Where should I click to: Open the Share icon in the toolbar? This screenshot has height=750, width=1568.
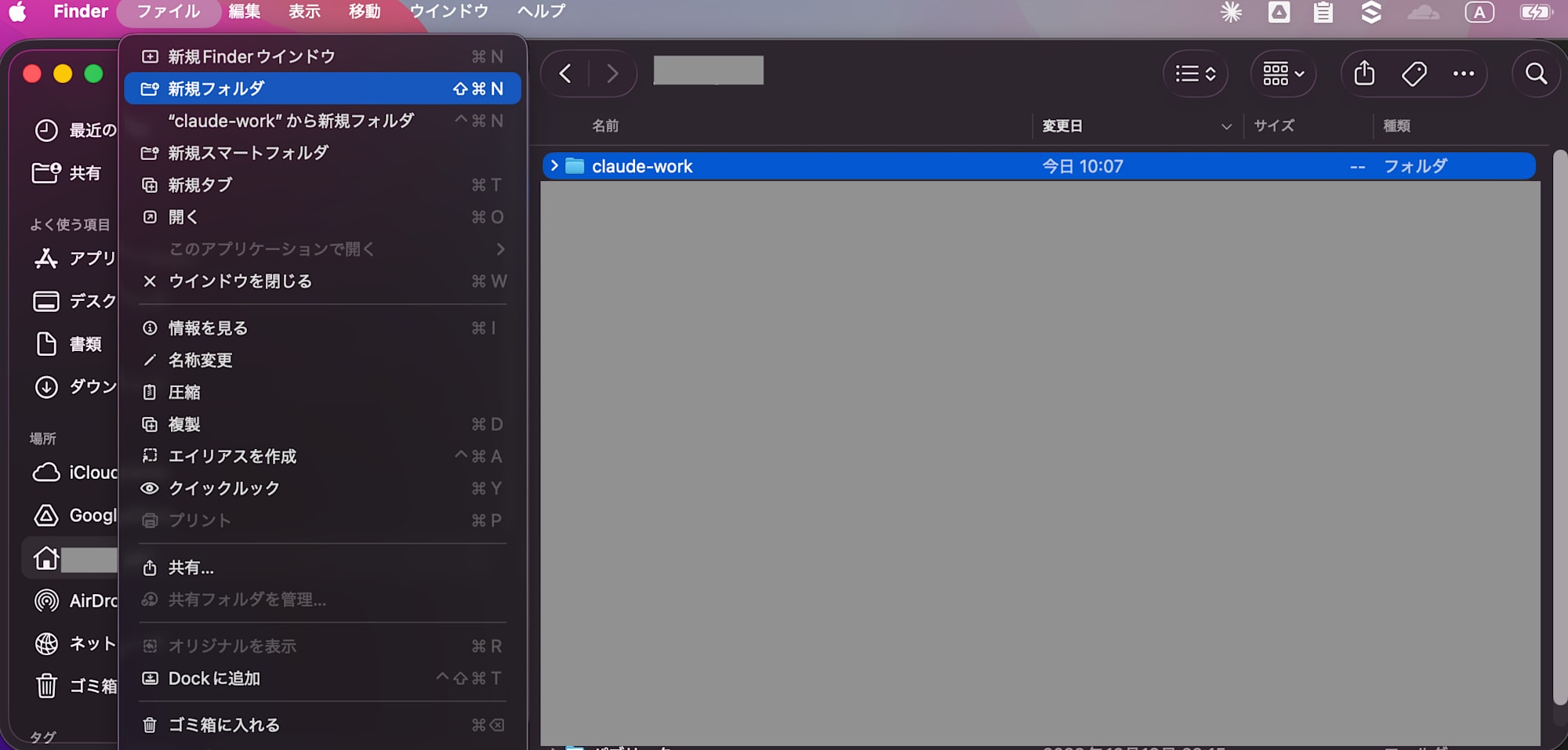click(x=1363, y=74)
